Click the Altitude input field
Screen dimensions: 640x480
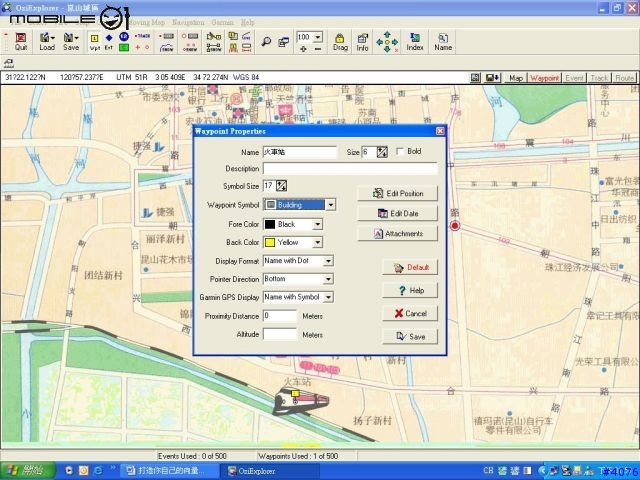(x=280, y=334)
